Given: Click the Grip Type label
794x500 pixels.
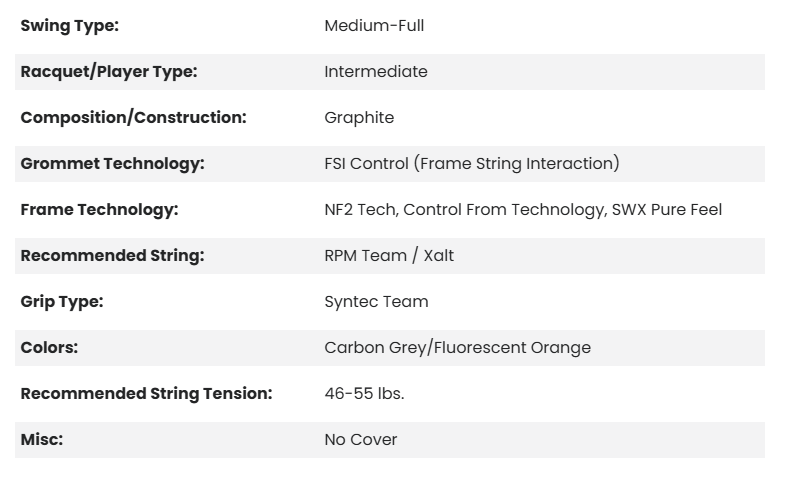Looking at the screenshot, I should [62, 302].
